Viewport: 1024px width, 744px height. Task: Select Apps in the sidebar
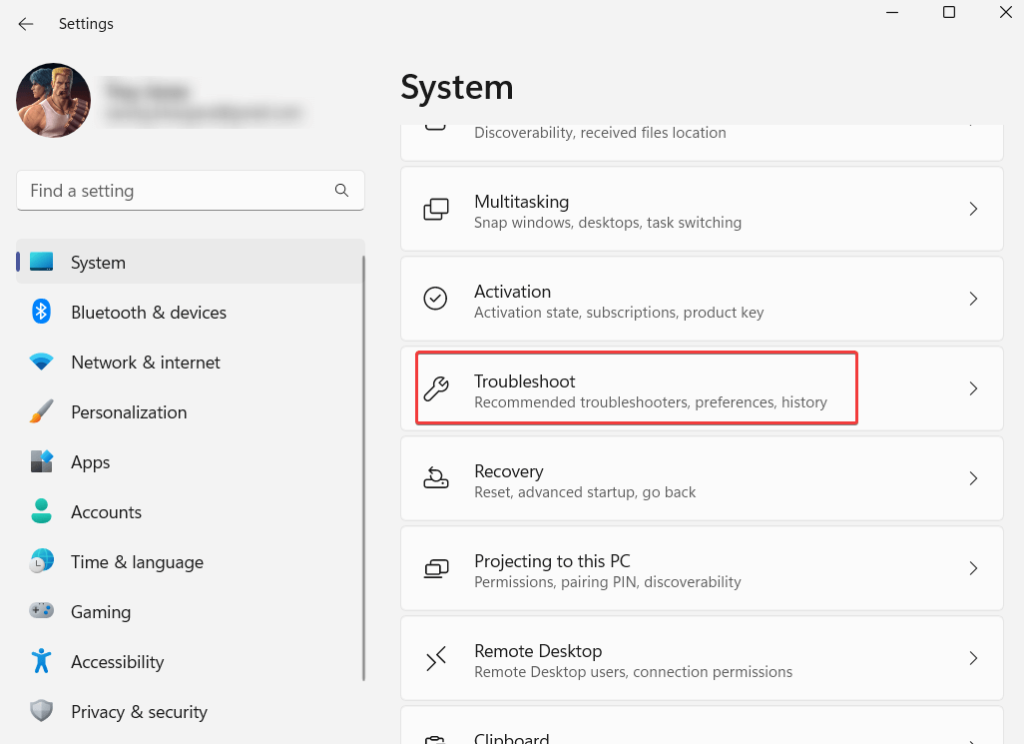(x=90, y=462)
